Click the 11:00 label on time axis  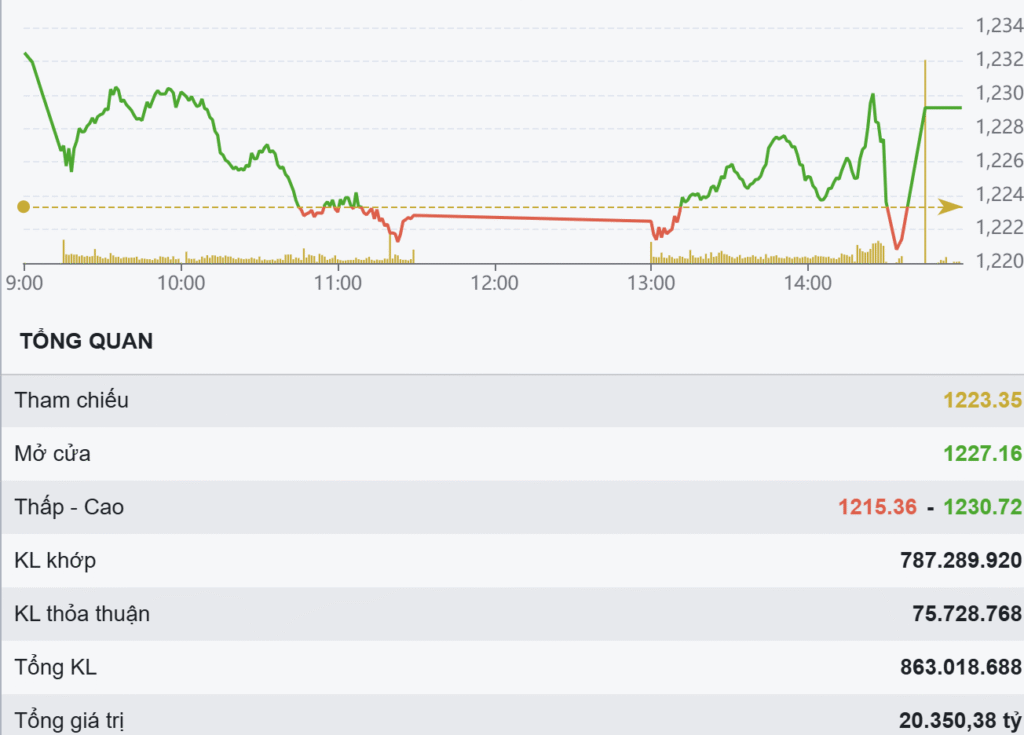338,283
